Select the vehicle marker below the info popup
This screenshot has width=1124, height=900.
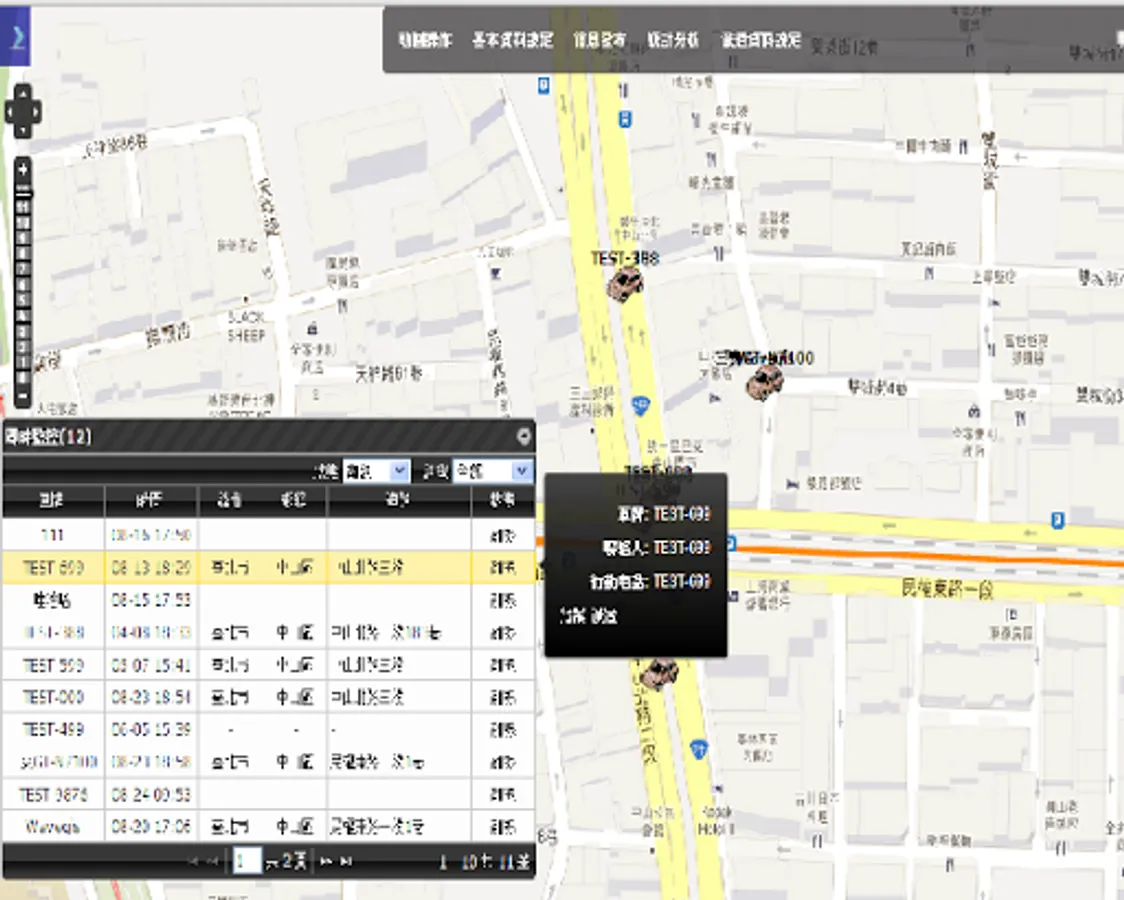pyautogui.click(x=659, y=674)
